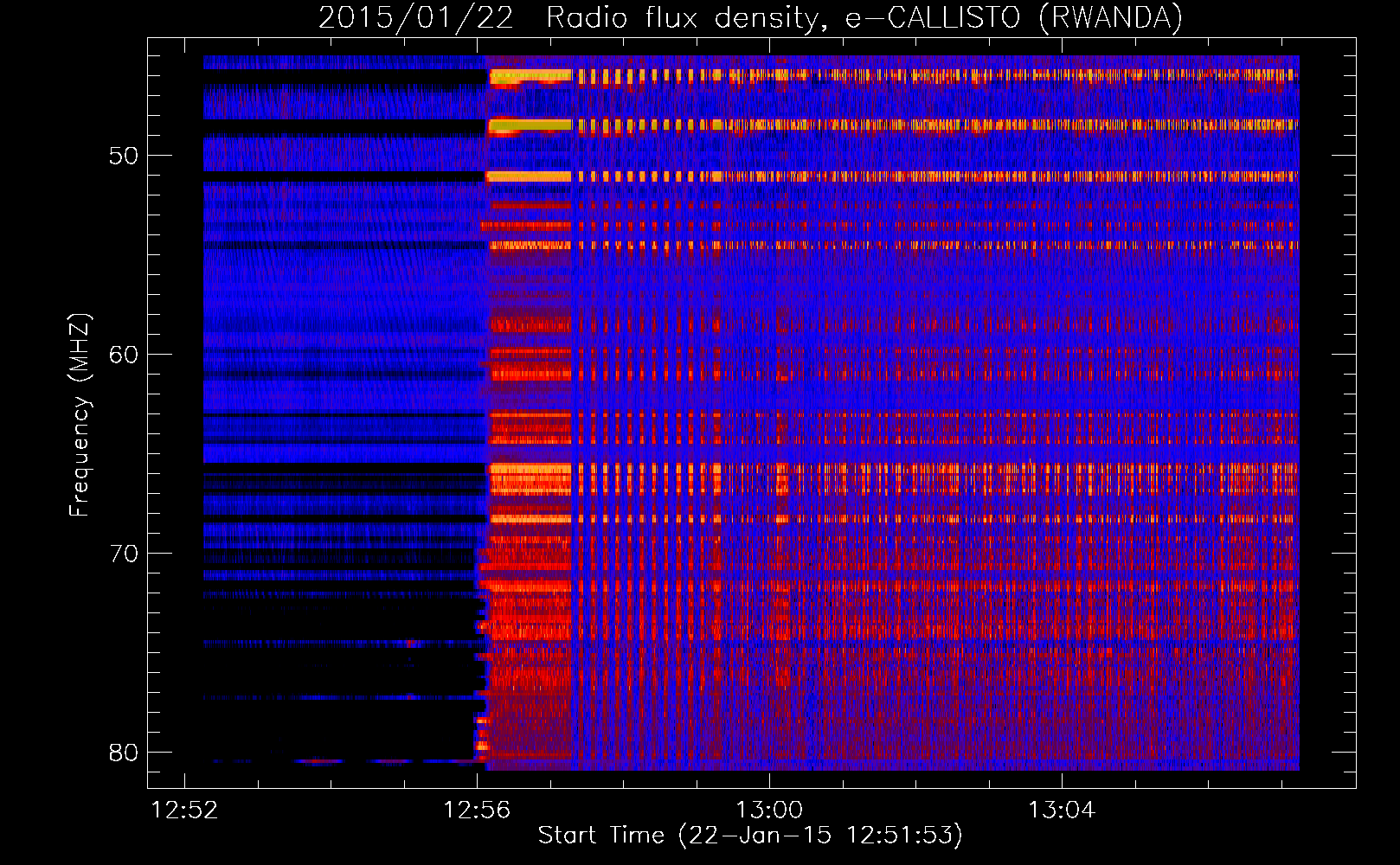Select the 80 MHz frequency tick label
The width and height of the screenshot is (1400, 865).
coord(124,753)
